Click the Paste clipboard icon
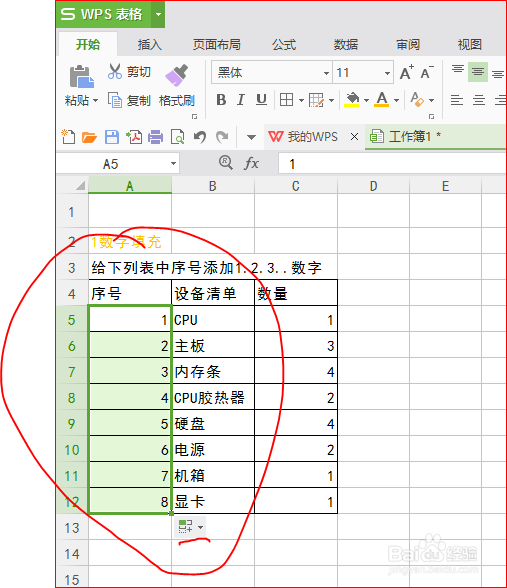This screenshot has height=588, width=507. point(81,76)
